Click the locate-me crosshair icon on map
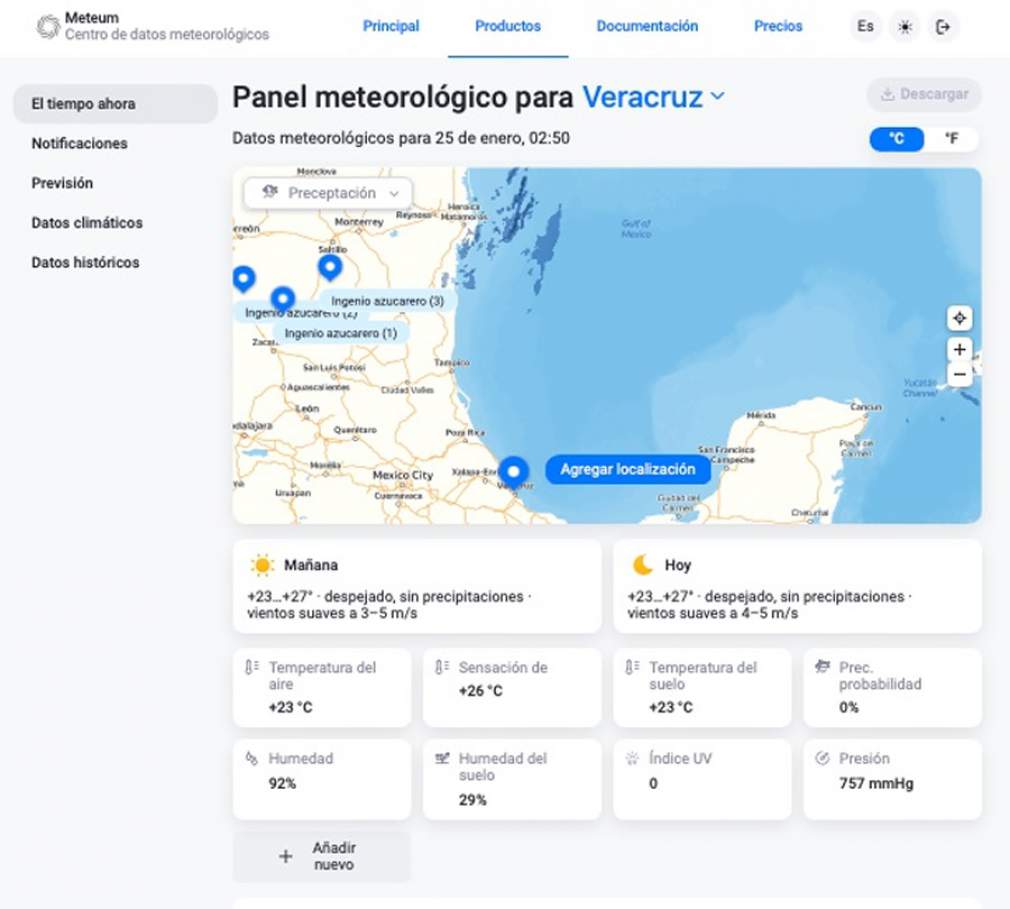The height and width of the screenshot is (909, 1010). pyautogui.click(x=959, y=318)
